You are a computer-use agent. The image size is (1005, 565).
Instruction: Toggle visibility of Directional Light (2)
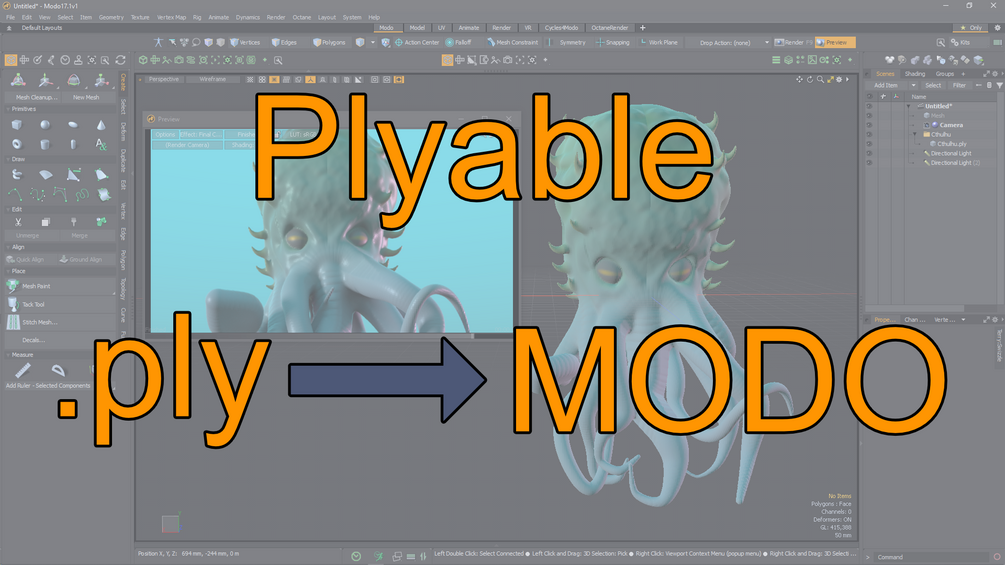[870, 163]
